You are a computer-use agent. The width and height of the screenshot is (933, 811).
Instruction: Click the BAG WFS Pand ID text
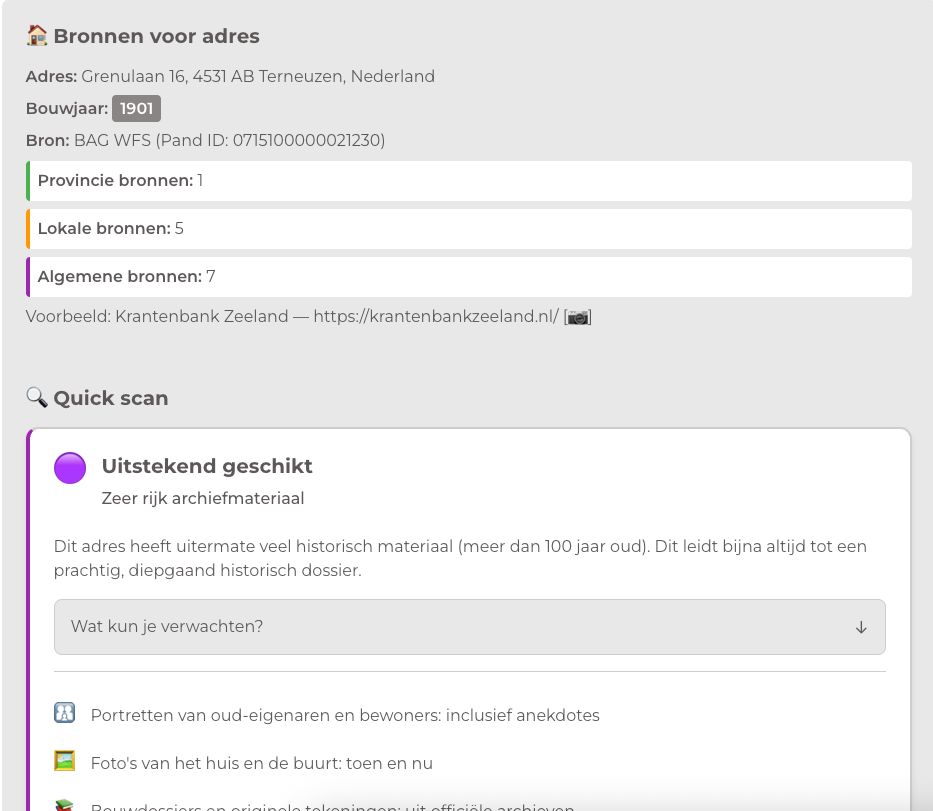(229, 141)
